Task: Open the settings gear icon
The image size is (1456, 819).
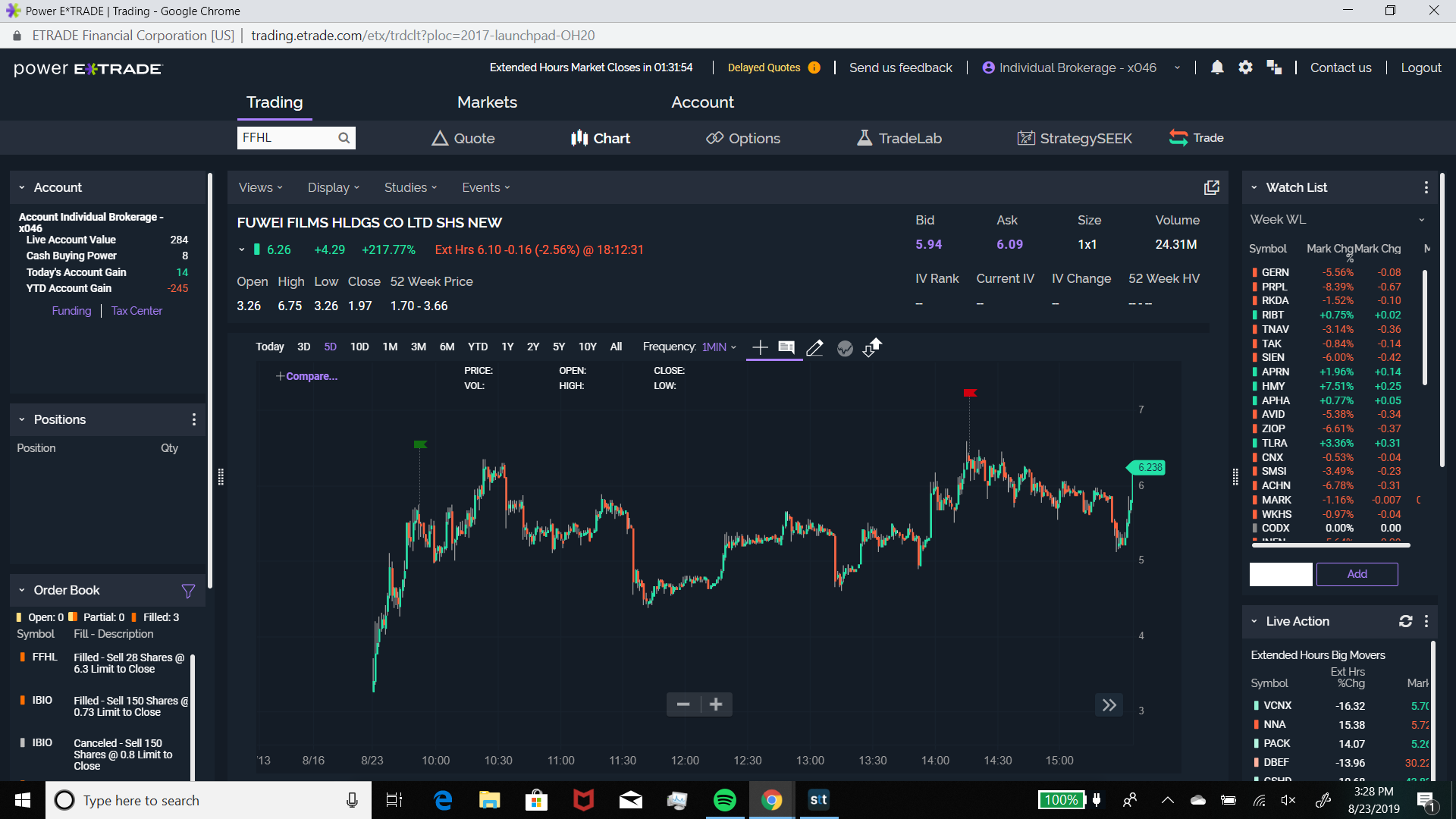Action: [x=1245, y=67]
